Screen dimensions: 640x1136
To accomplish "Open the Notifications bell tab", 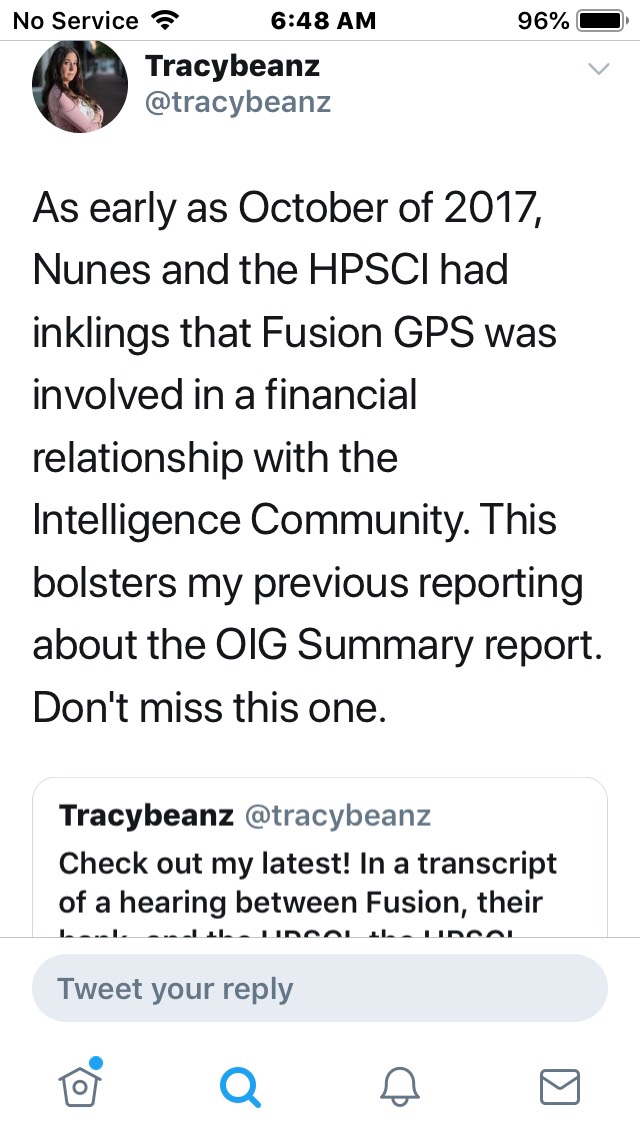I will 400,1087.
